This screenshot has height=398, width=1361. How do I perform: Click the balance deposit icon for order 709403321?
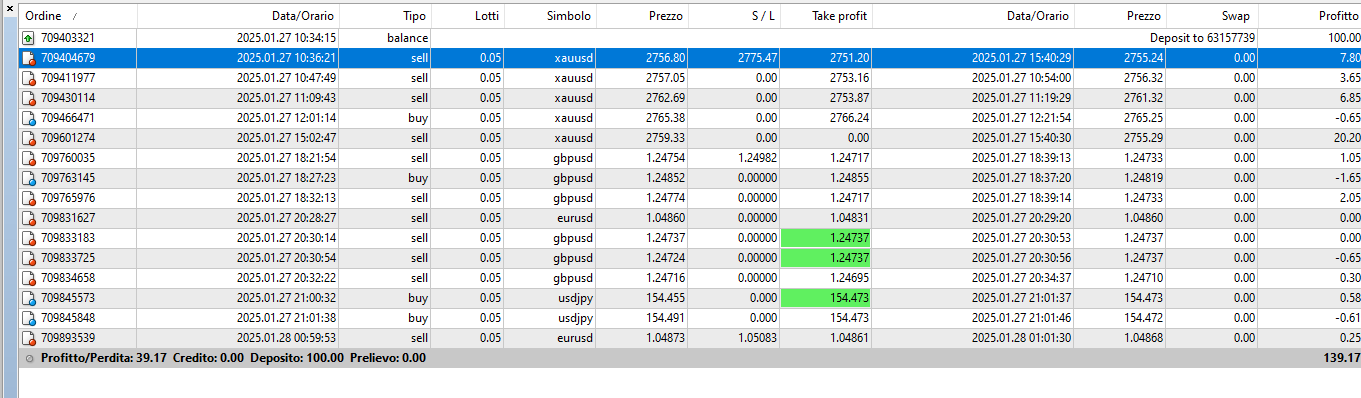click(x=29, y=38)
